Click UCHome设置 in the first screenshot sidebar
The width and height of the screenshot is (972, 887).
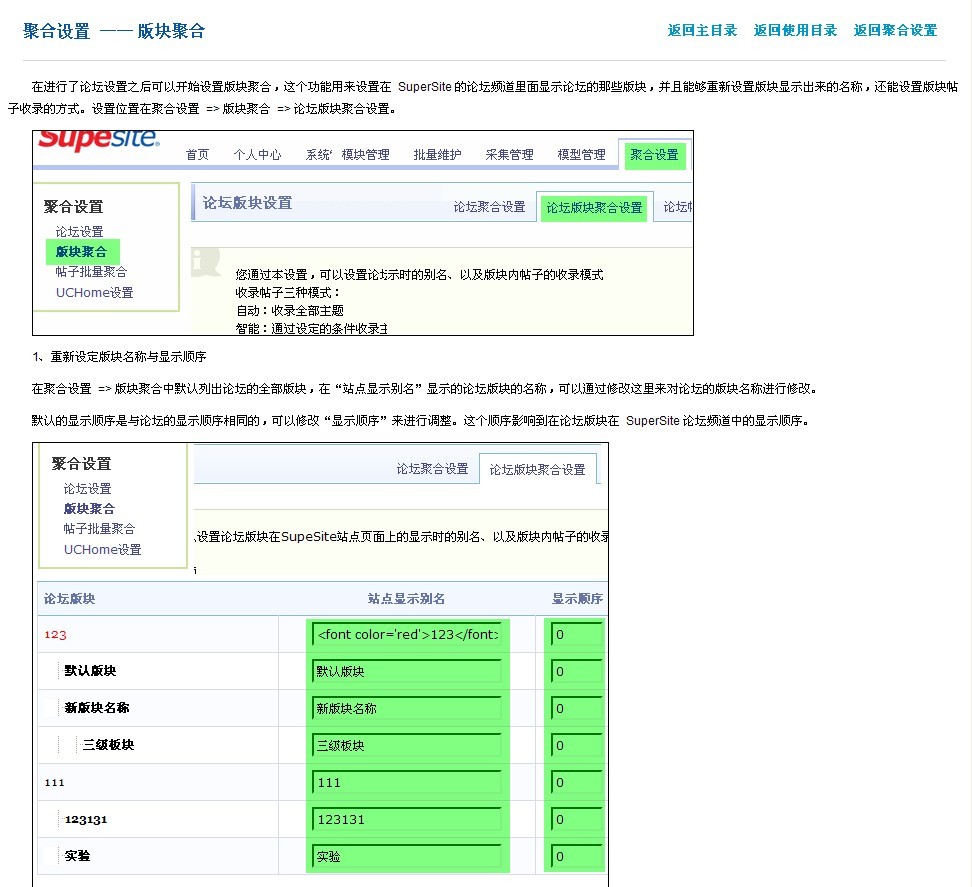(94, 292)
